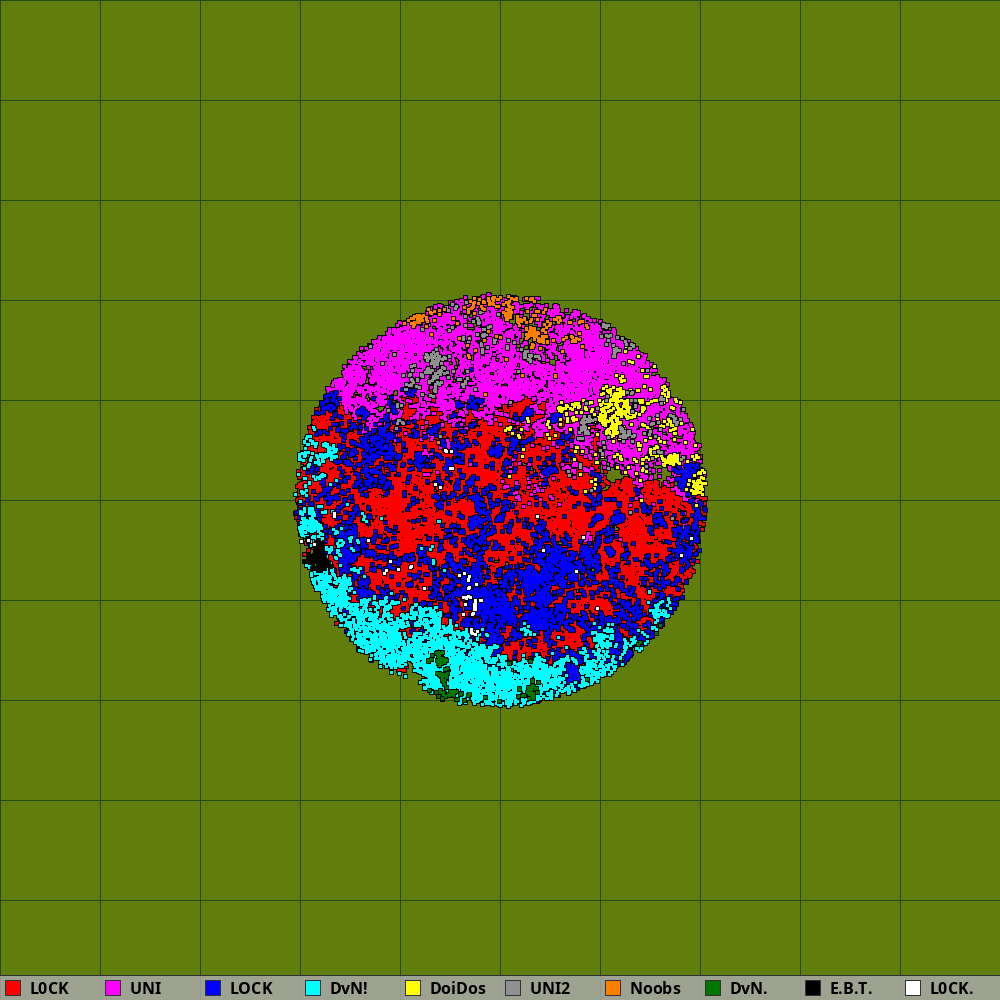Select the DvN! legend label
Viewport: 1000px width, 1000px height.
(x=349, y=988)
